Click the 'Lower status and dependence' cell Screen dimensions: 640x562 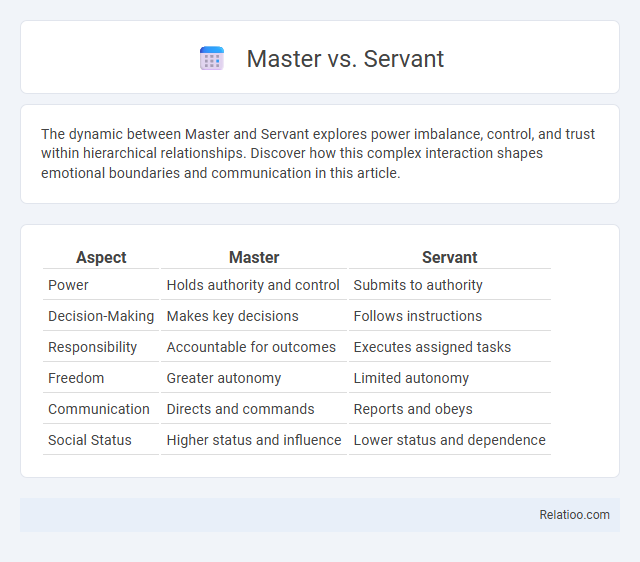450,440
